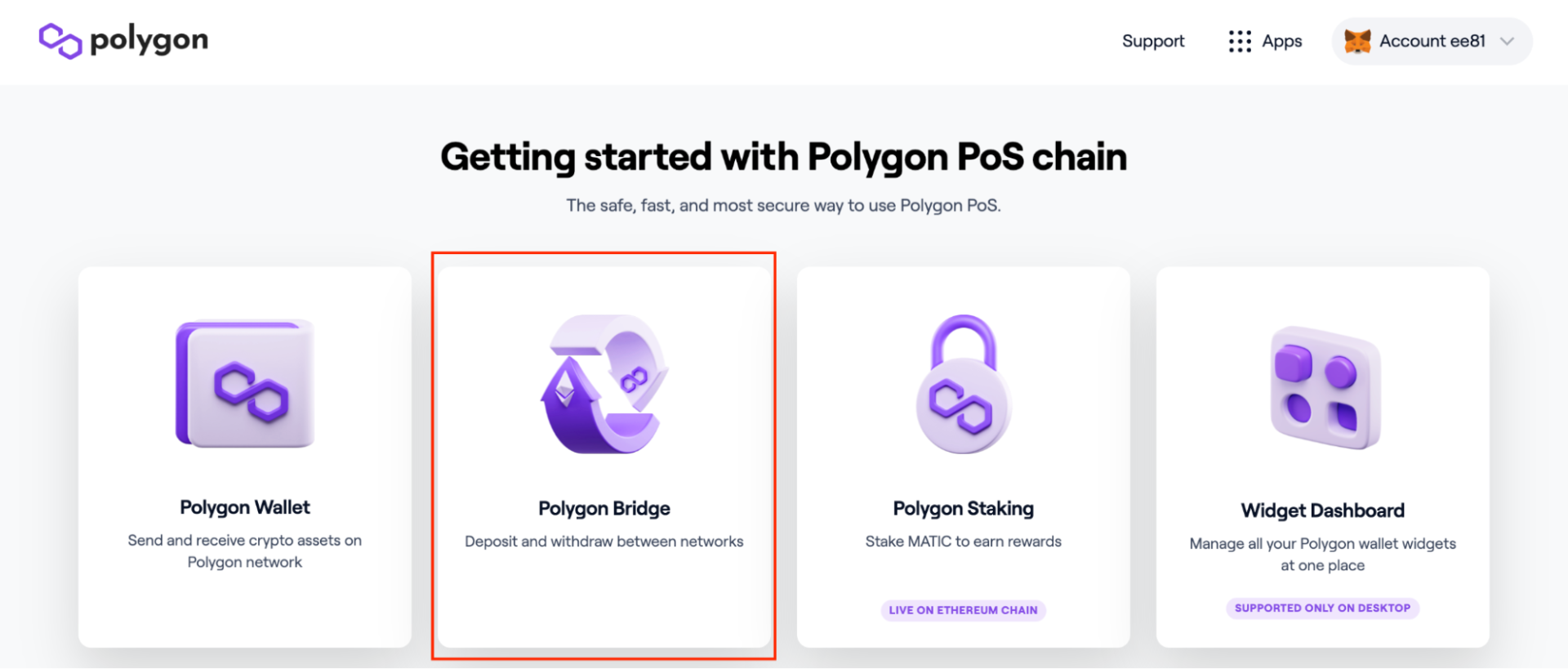1568x669 pixels.
Task: Click the Account ee81 button label
Action: pos(1432,42)
